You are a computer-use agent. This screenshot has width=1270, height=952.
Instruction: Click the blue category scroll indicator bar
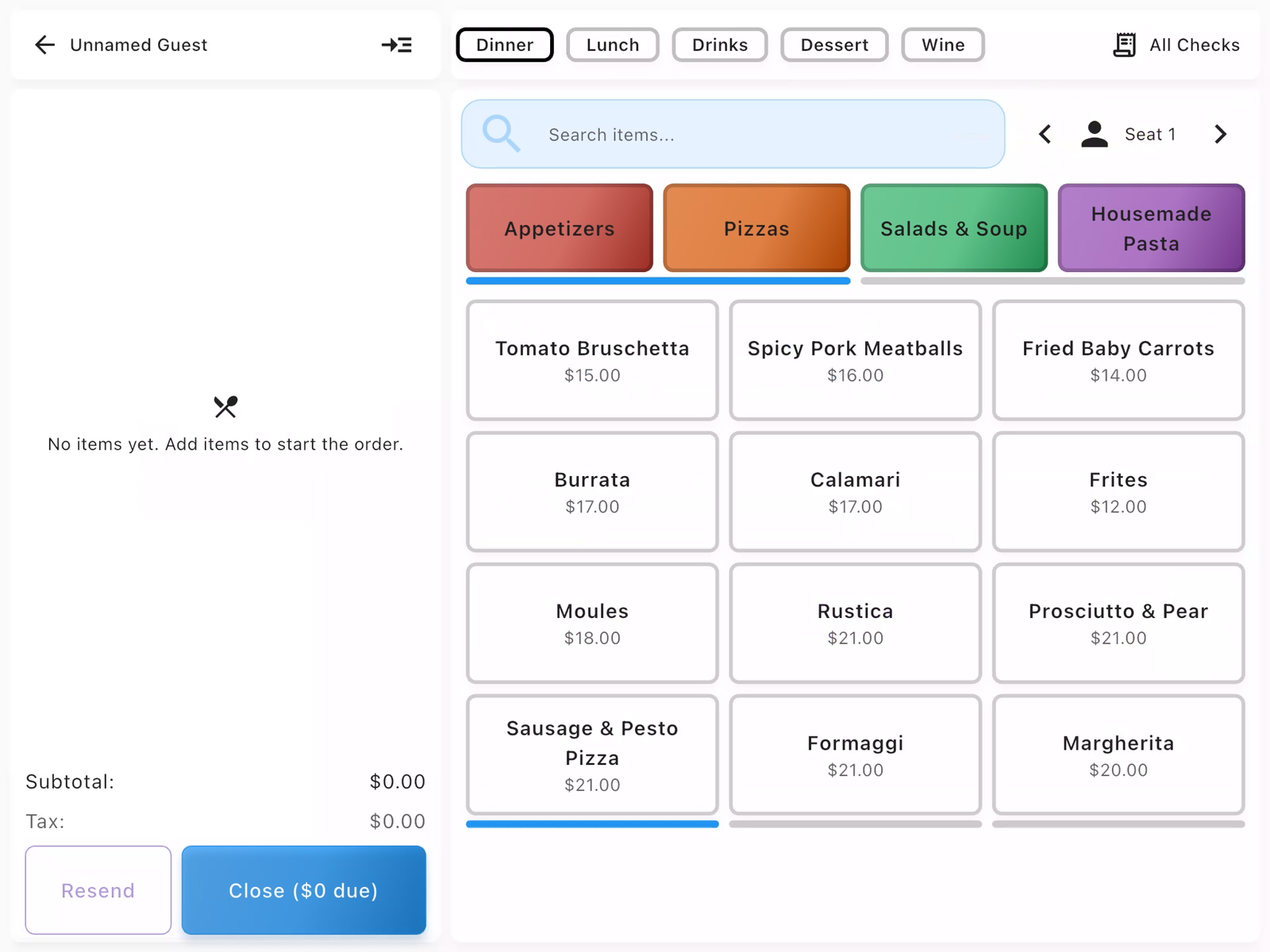point(657,282)
